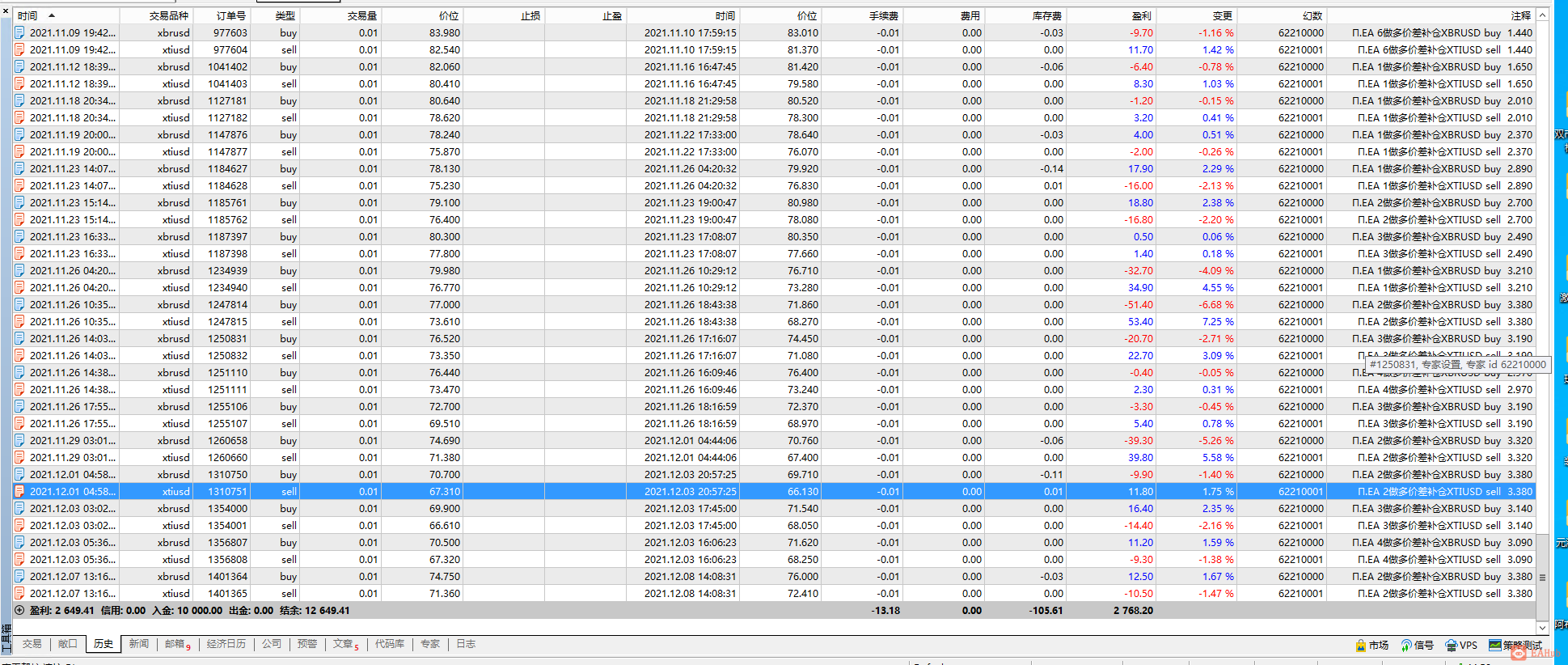The image size is (1568, 665).
Task: Switch to the 代码库 code base tab
Action: tap(390, 644)
